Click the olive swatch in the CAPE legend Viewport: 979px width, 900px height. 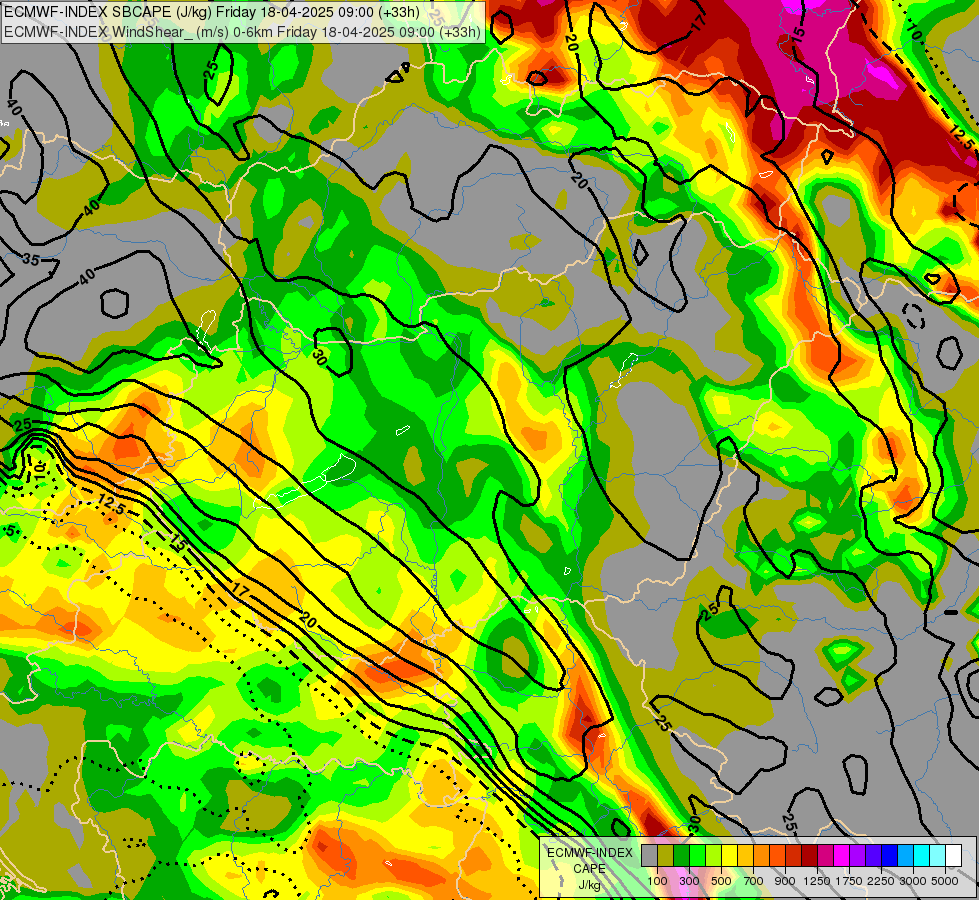pos(665,856)
